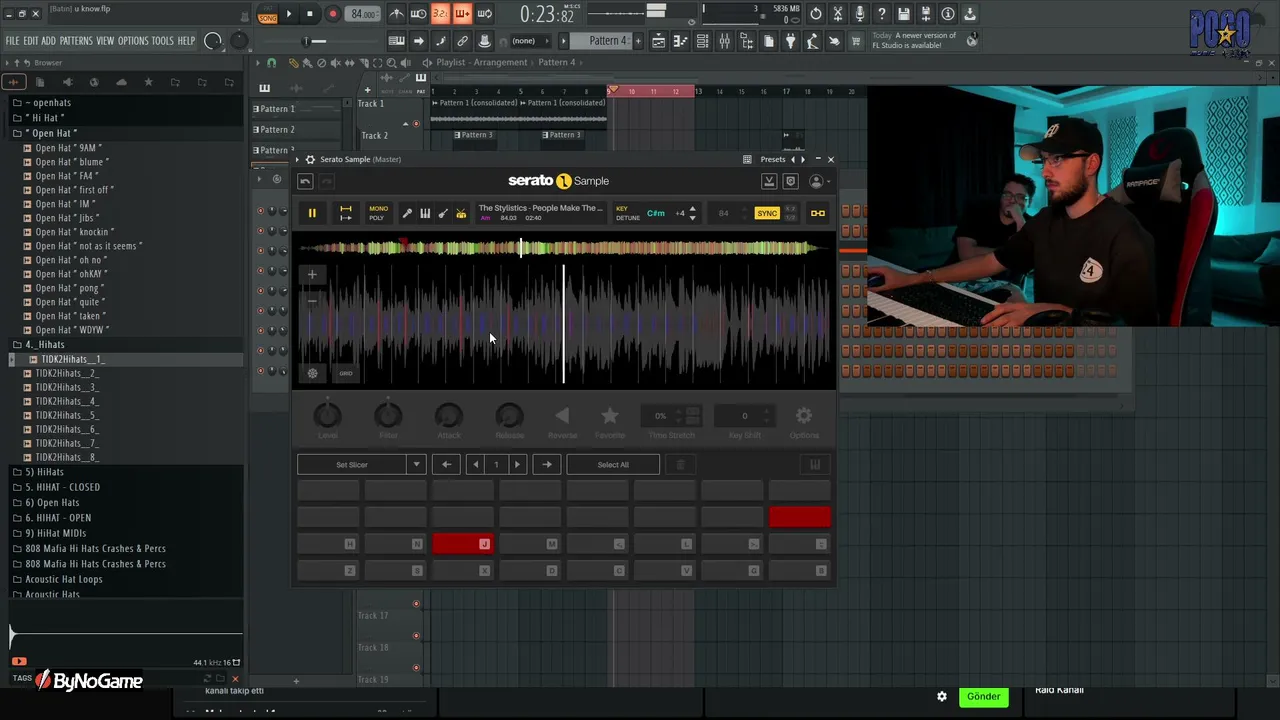Expand the 5) HiHats folder
Image resolution: width=1280 pixels, height=720 pixels.
(x=44, y=472)
